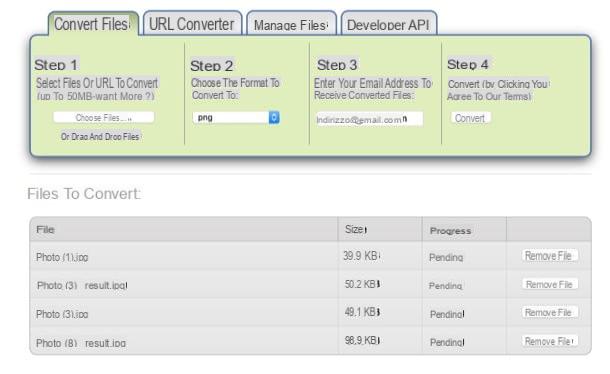Focus the email address input field
The height and width of the screenshot is (374, 610).
369,119
